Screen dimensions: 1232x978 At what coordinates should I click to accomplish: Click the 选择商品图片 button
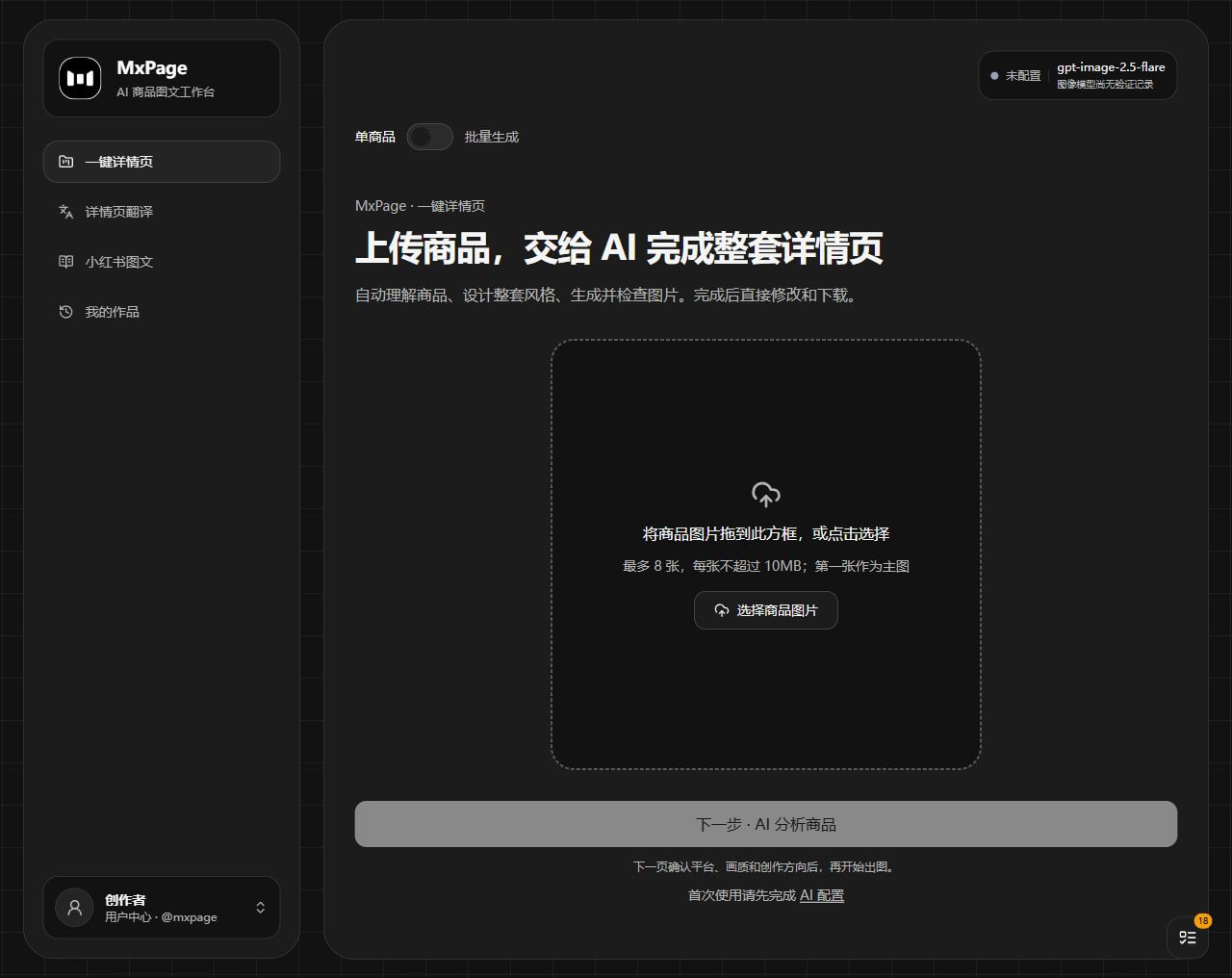tap(766, 610)
